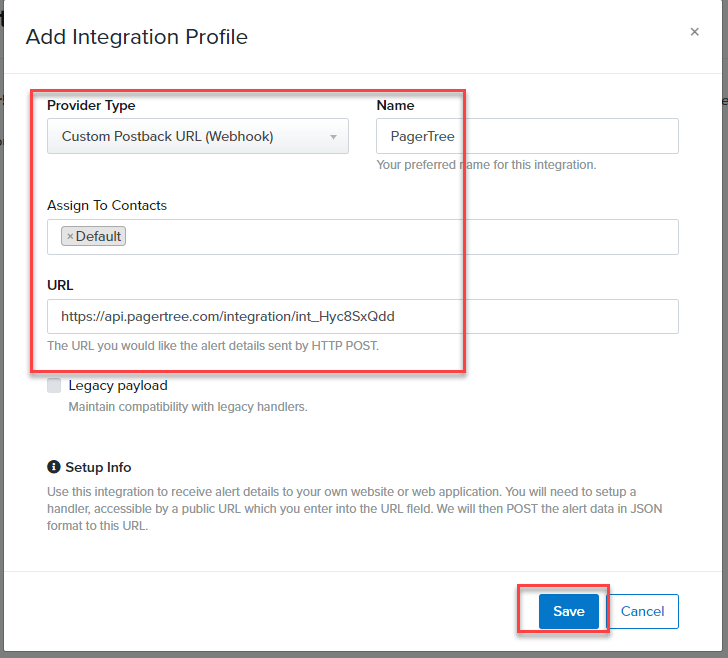Click the Legacy payload label text
The width and height of the screenshot is (728, 658).
tap(118, 385)
